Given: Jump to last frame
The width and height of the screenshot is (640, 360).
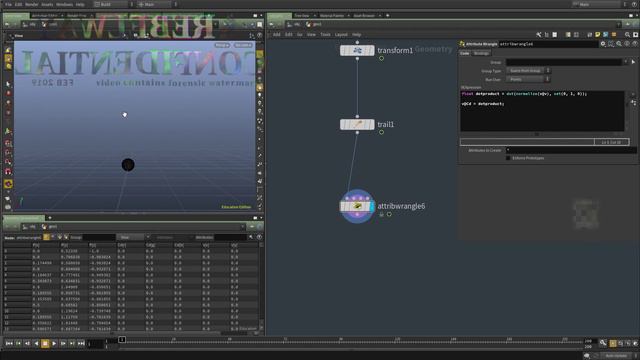Looking at the screenshot, I should (x=81, y=344).
